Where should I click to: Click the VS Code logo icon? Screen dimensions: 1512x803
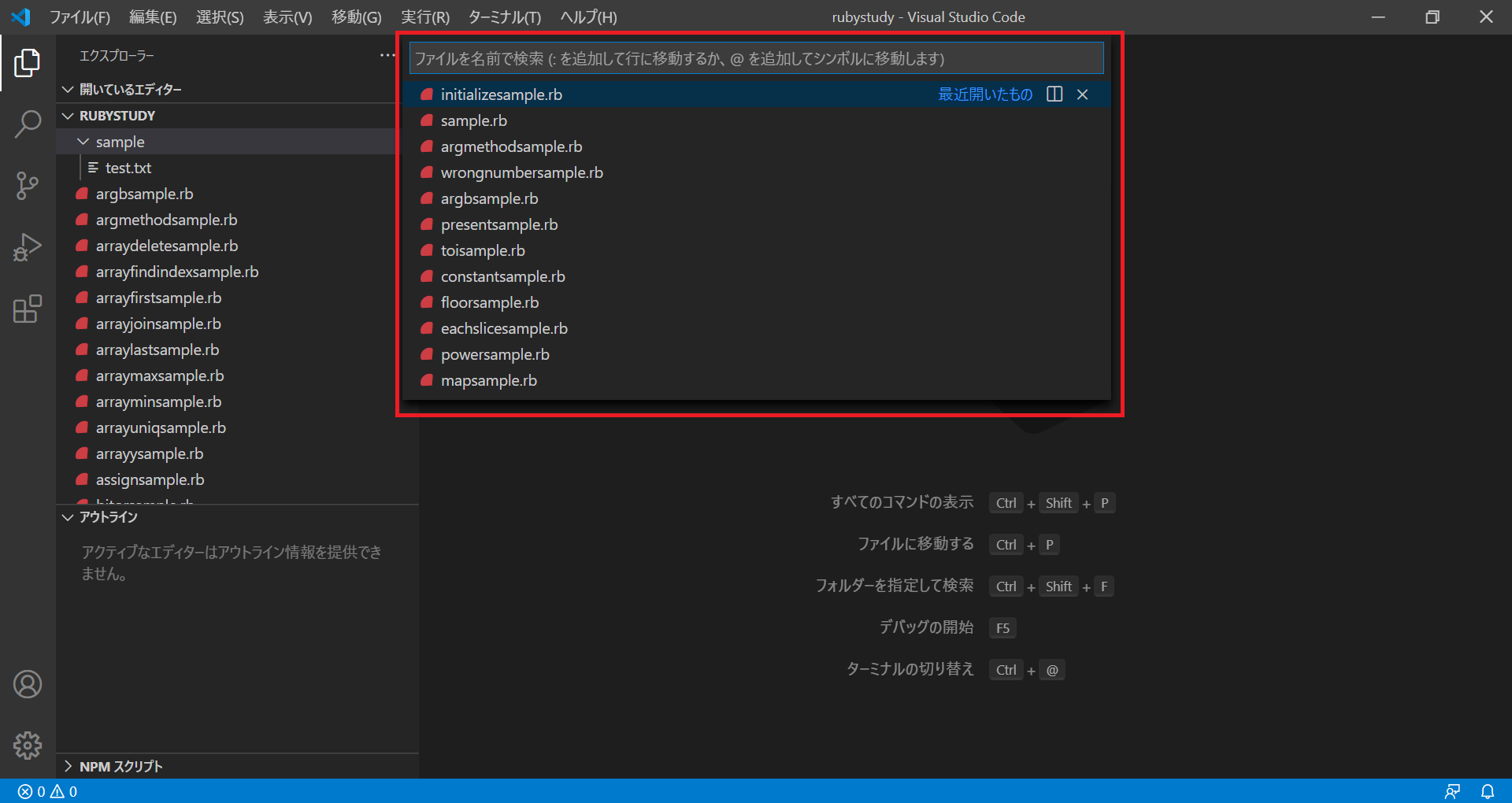pos(21,17)
